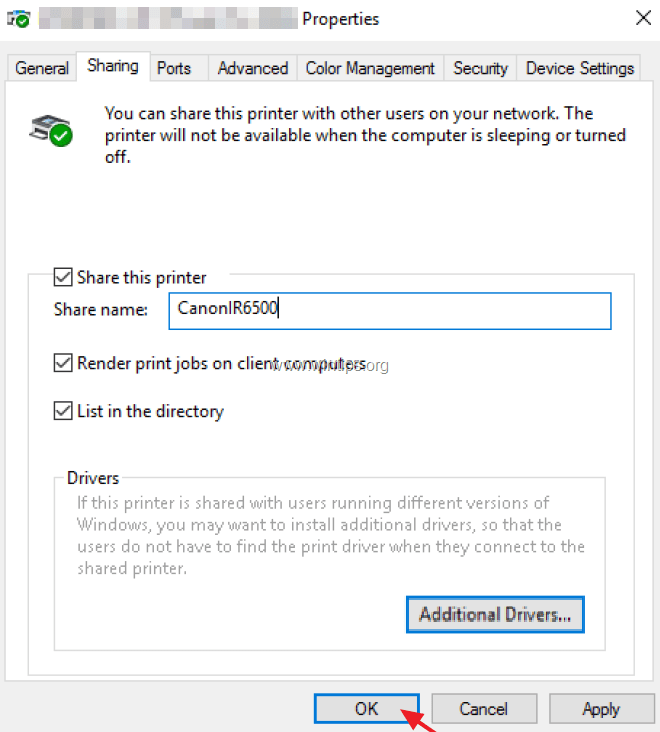Open the Device Settings tab
660x732 pixels.
[x=579, y=69]
